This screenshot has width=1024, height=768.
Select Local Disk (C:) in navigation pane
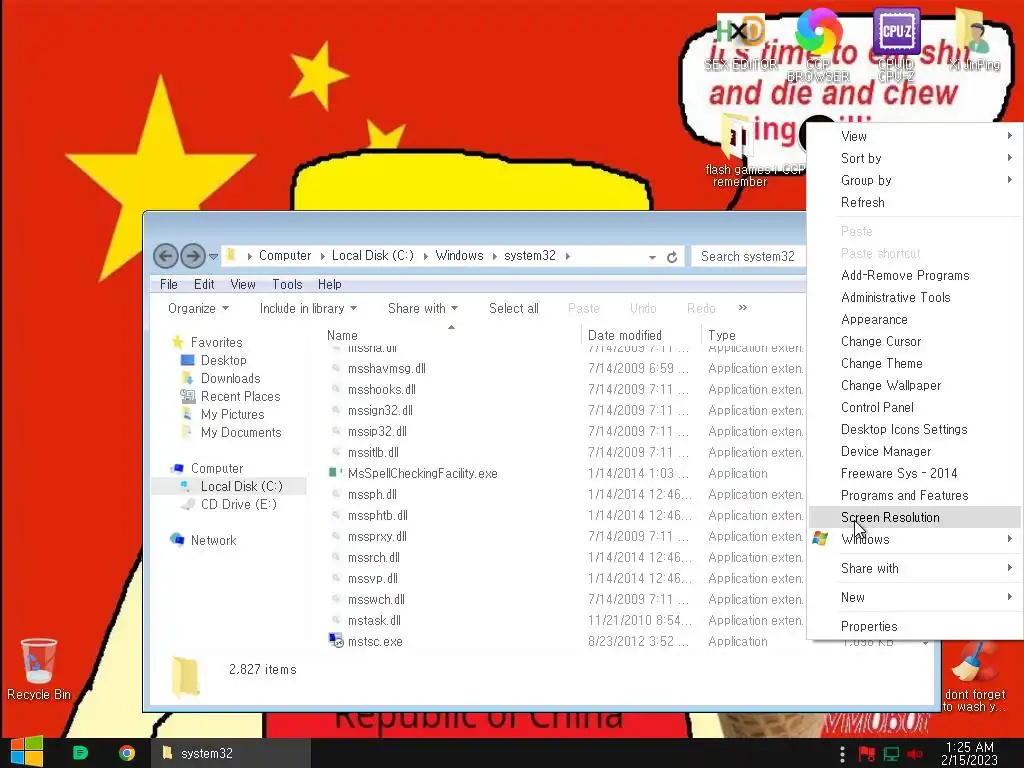pyautogui.click(x=242, y=486)
